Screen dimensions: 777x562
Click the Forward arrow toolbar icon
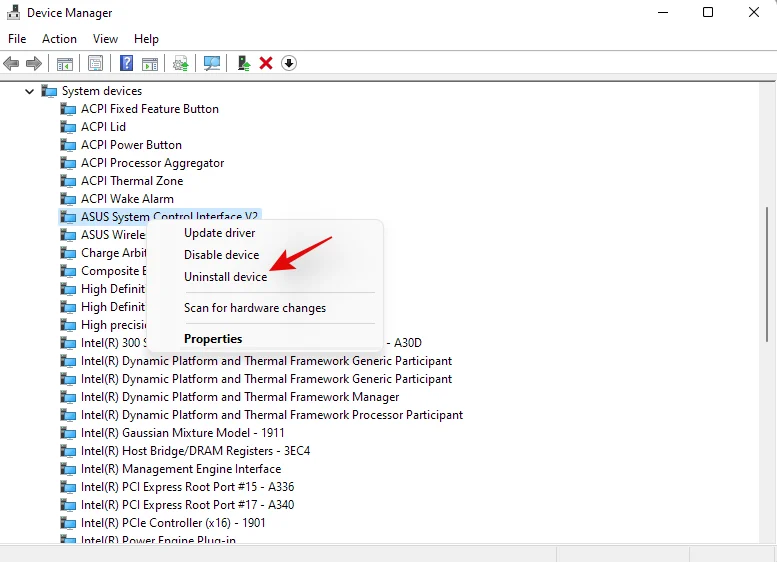pos(34,63)
